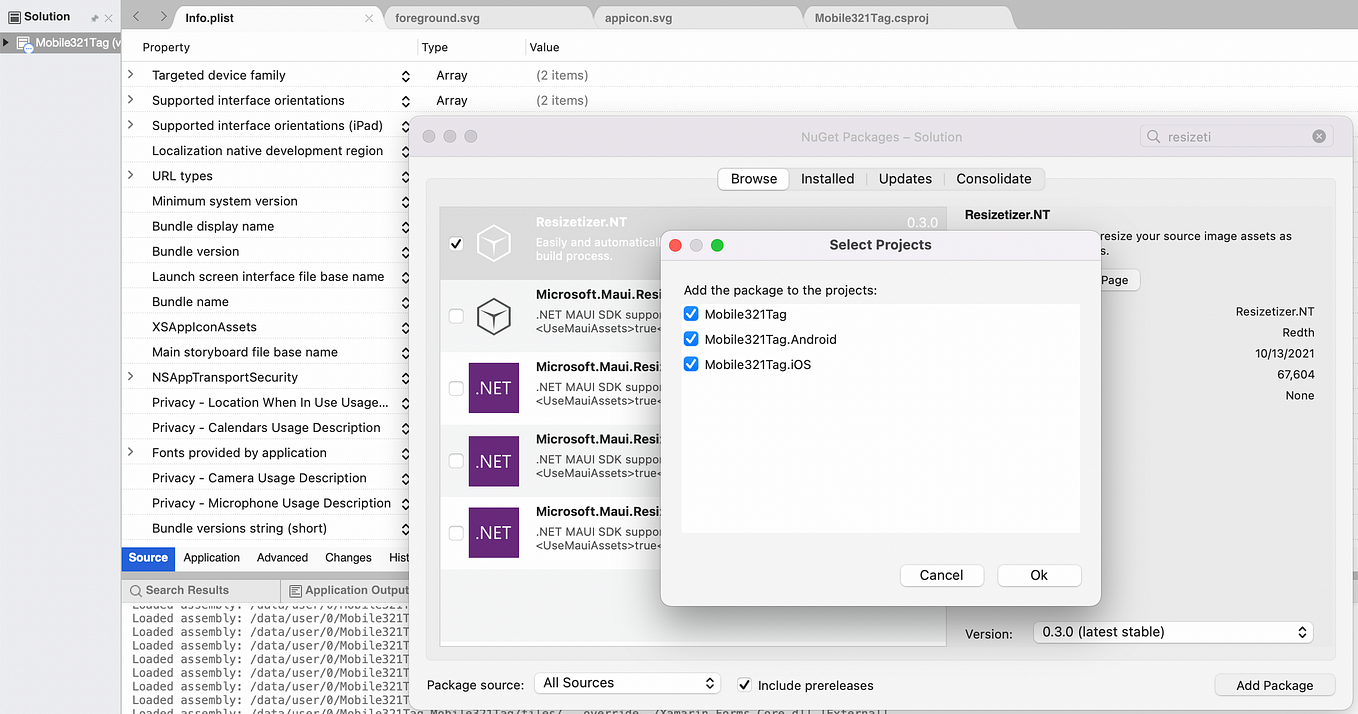Screen dimensions: 1358x714
Task: Open the All Sources package source dropdown
Action: pos(627,683)
